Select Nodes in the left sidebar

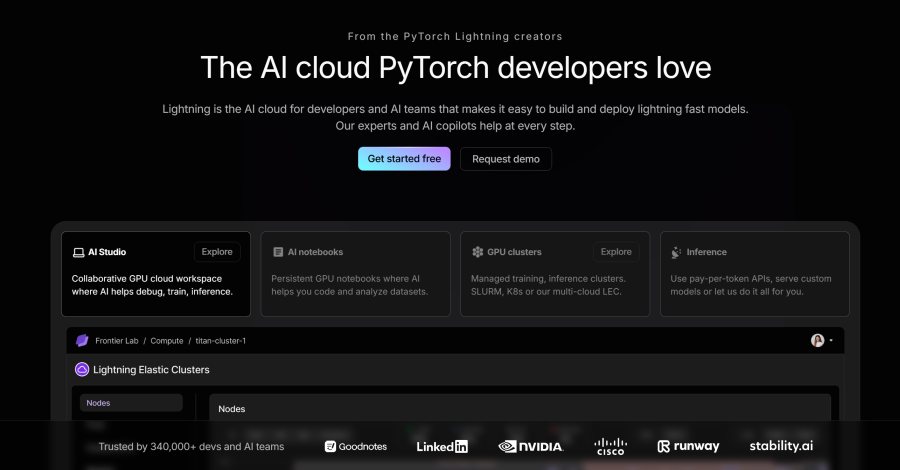[x=131, y=403]
